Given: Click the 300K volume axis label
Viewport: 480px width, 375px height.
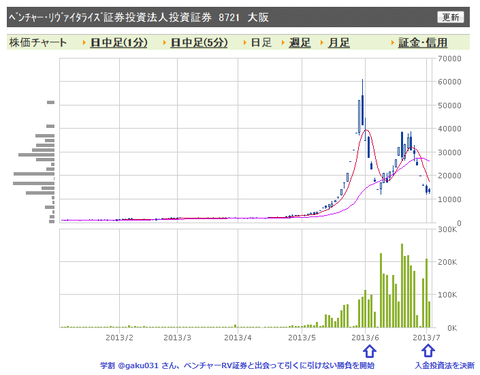Looking at the screenshot, I should point(447,229).
